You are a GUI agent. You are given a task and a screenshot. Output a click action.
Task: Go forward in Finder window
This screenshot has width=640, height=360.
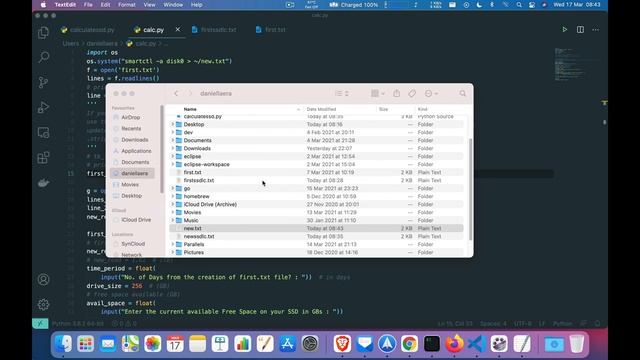tap(190, 93)
